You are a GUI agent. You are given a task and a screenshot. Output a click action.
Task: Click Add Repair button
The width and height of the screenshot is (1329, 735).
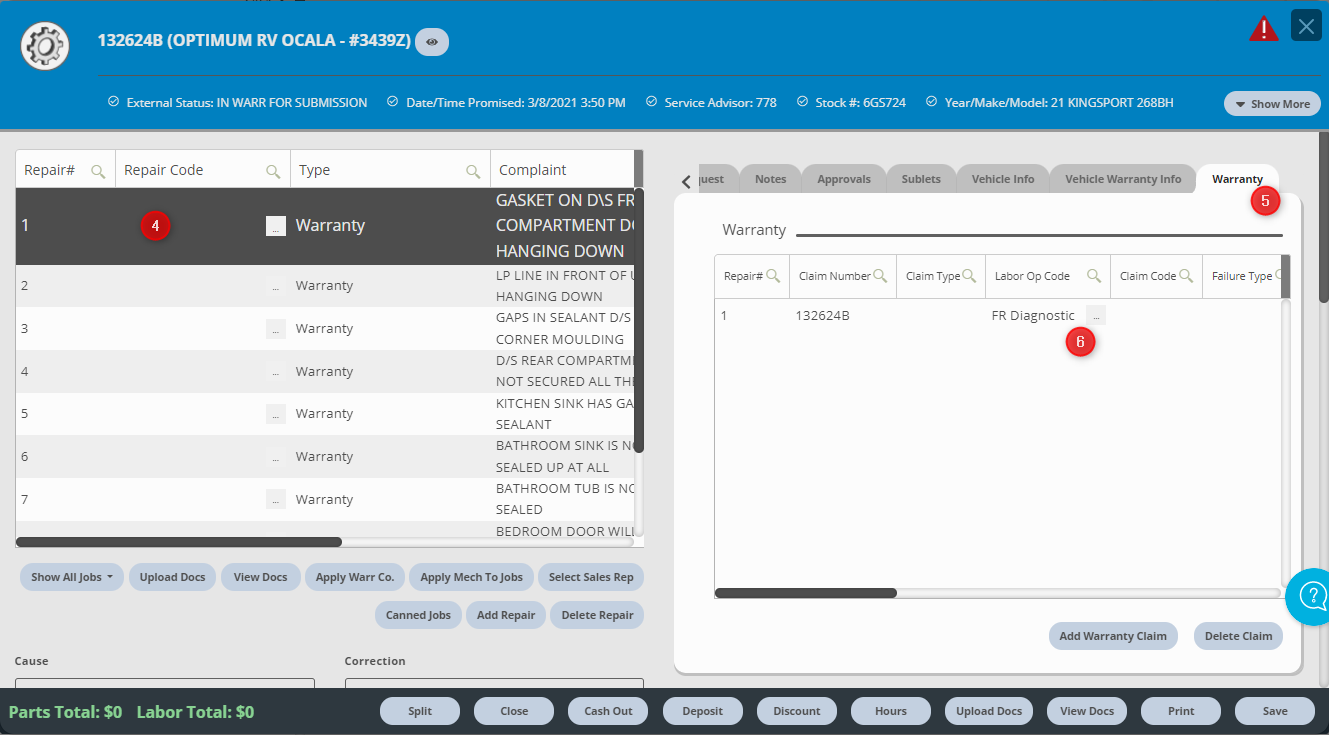pyautogui.click(x=506, y=615)
